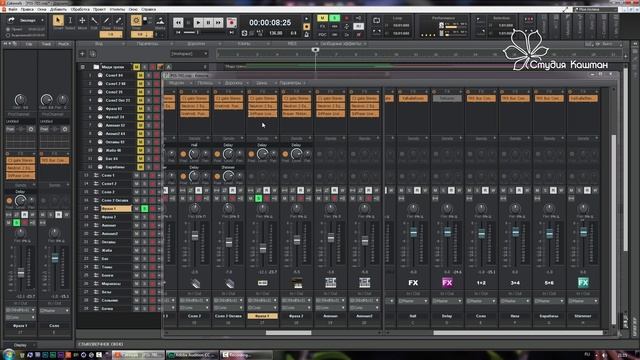Click the now-time marker on the timeline

click(x=315, y=50)
